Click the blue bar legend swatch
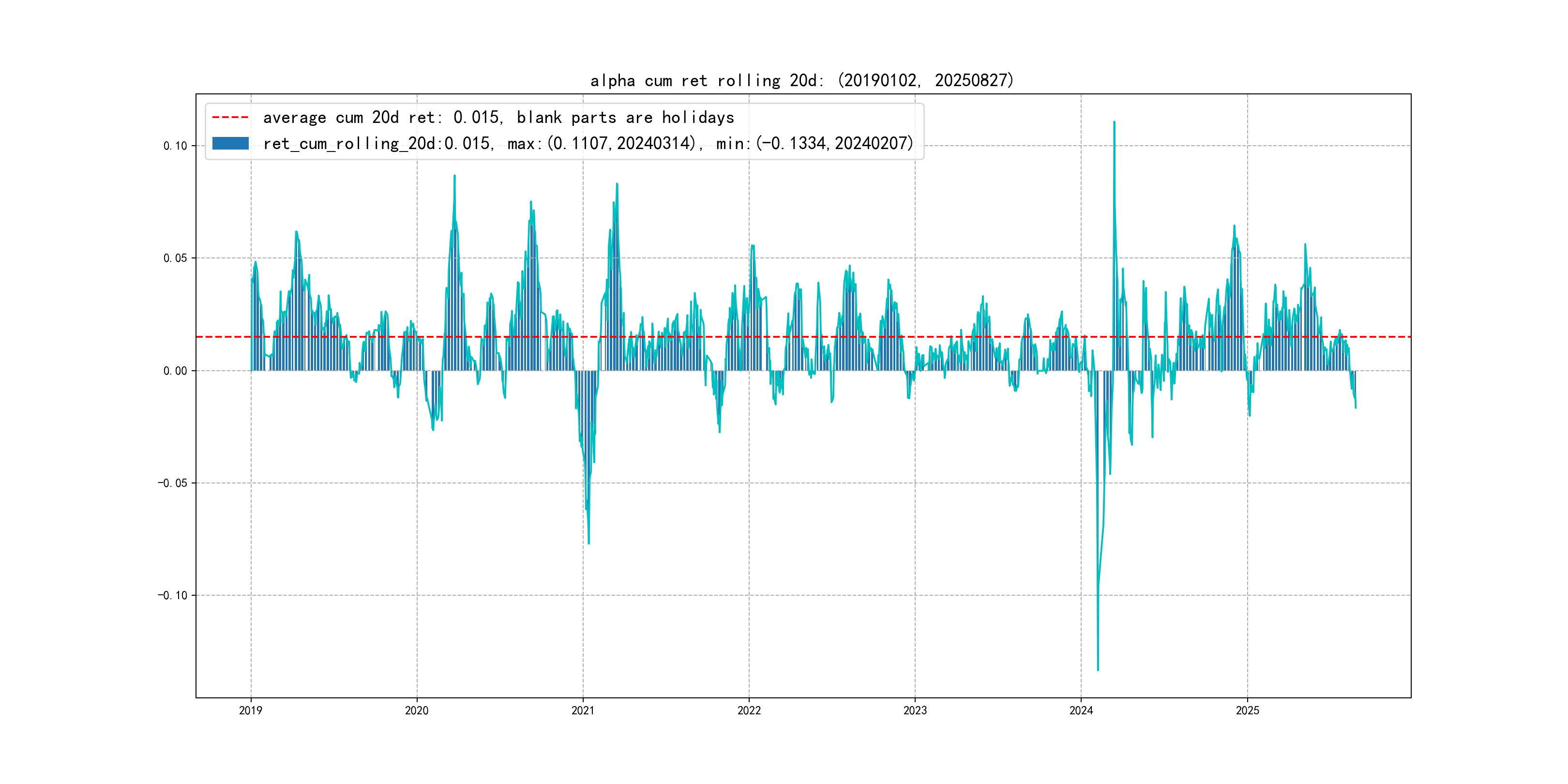The height and width of the screenshot is (784, 1568). pos(230,144)
